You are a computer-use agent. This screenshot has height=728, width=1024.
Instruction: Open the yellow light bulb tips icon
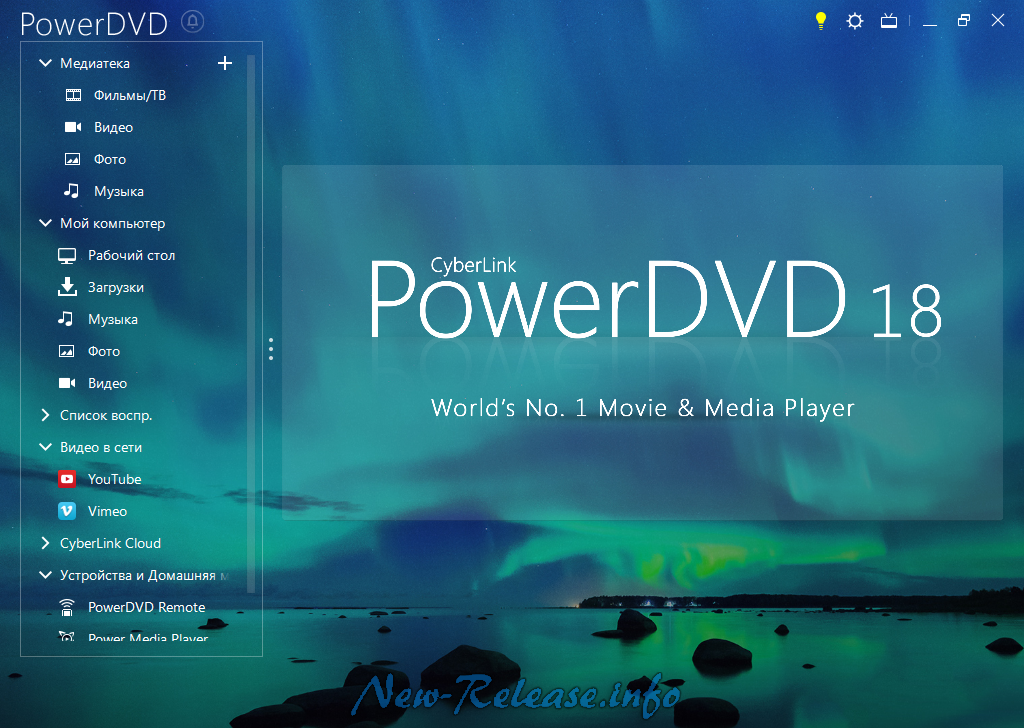coord(821,21)
